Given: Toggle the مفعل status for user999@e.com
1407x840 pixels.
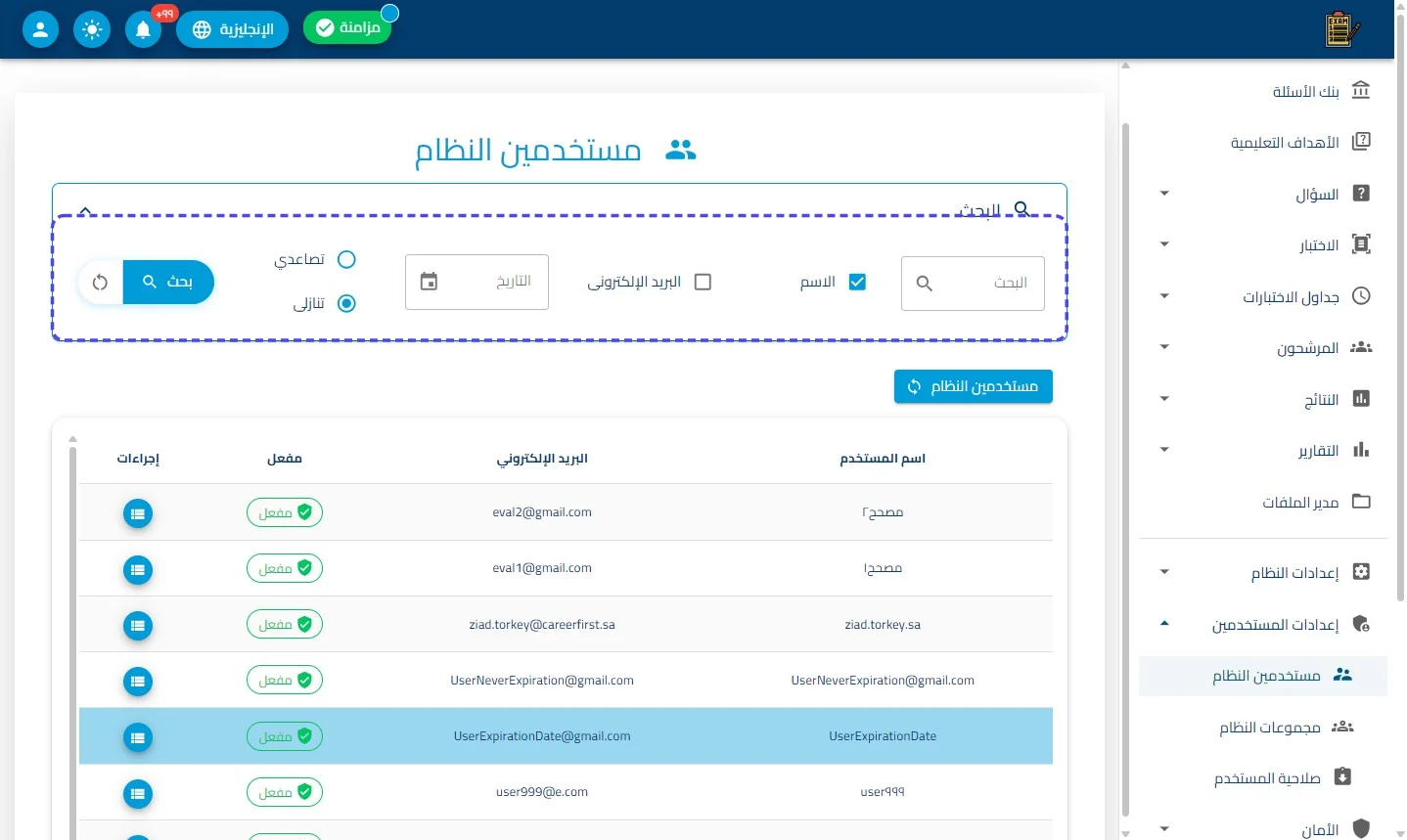Looking at the screenshot, I should (285, 792).
